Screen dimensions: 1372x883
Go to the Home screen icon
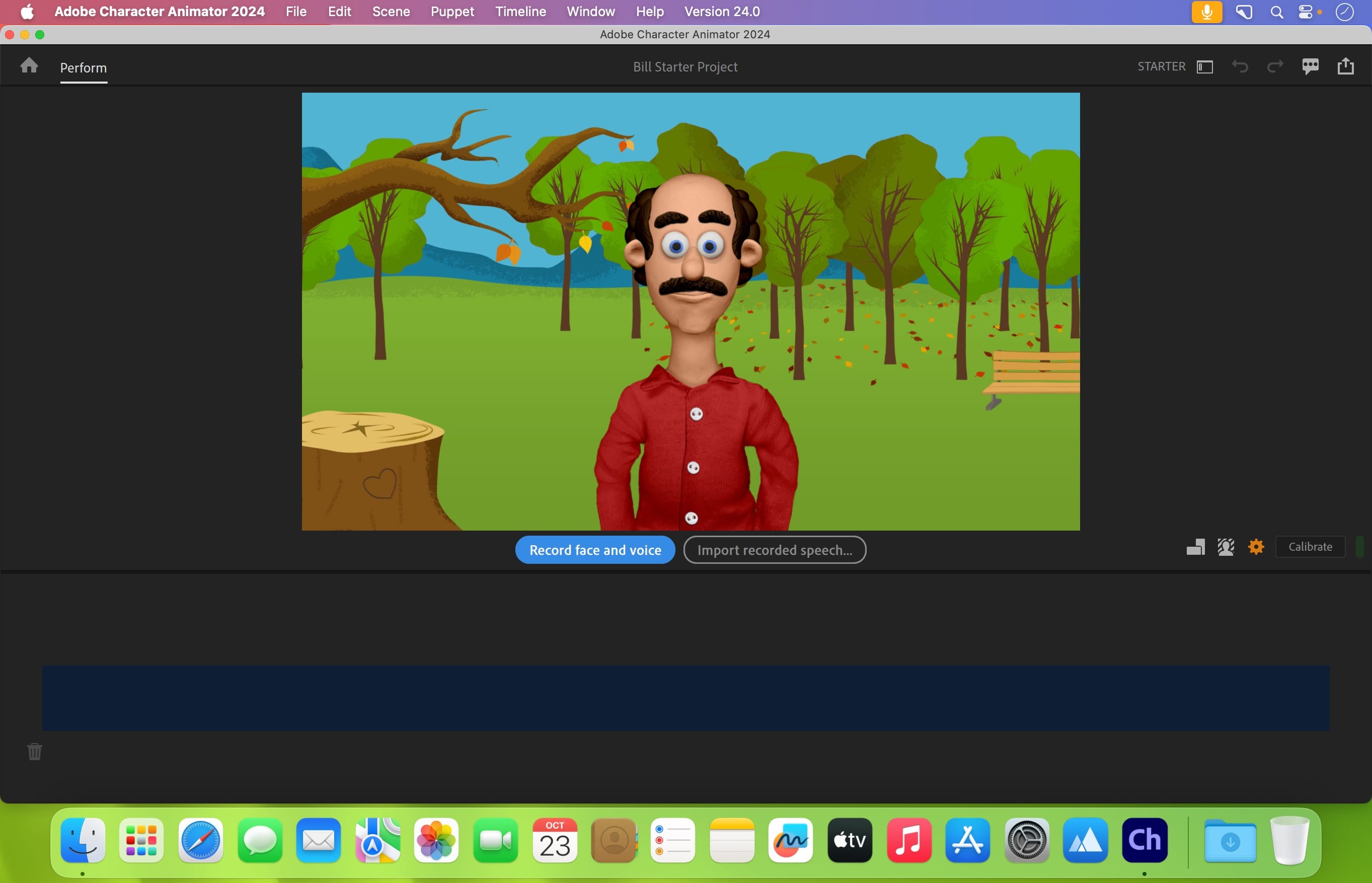pos(29,66)
